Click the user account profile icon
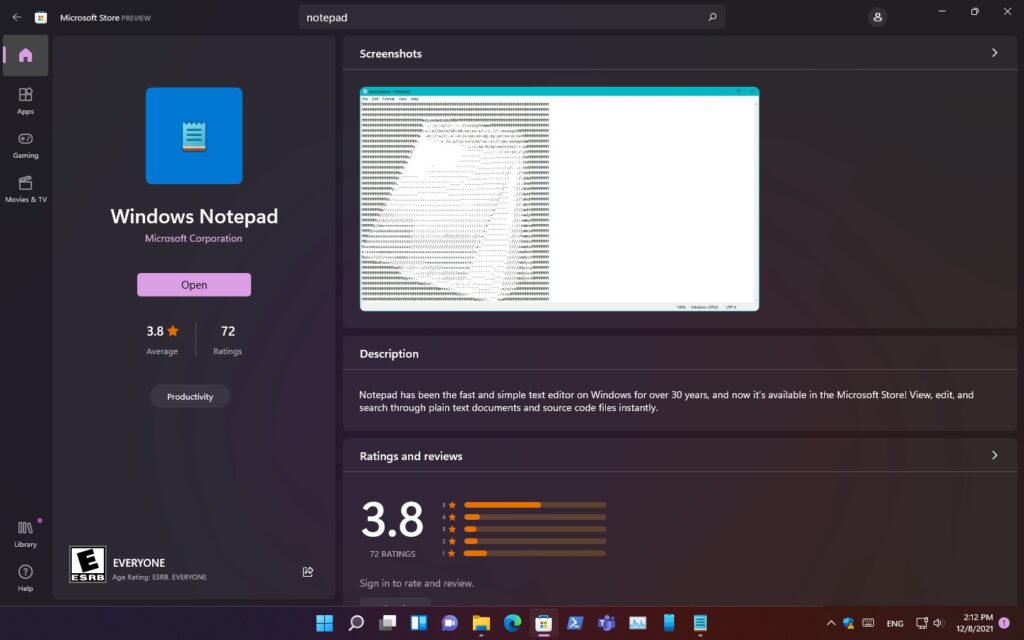The image size is (1024, 640). (x=877, y=17)
